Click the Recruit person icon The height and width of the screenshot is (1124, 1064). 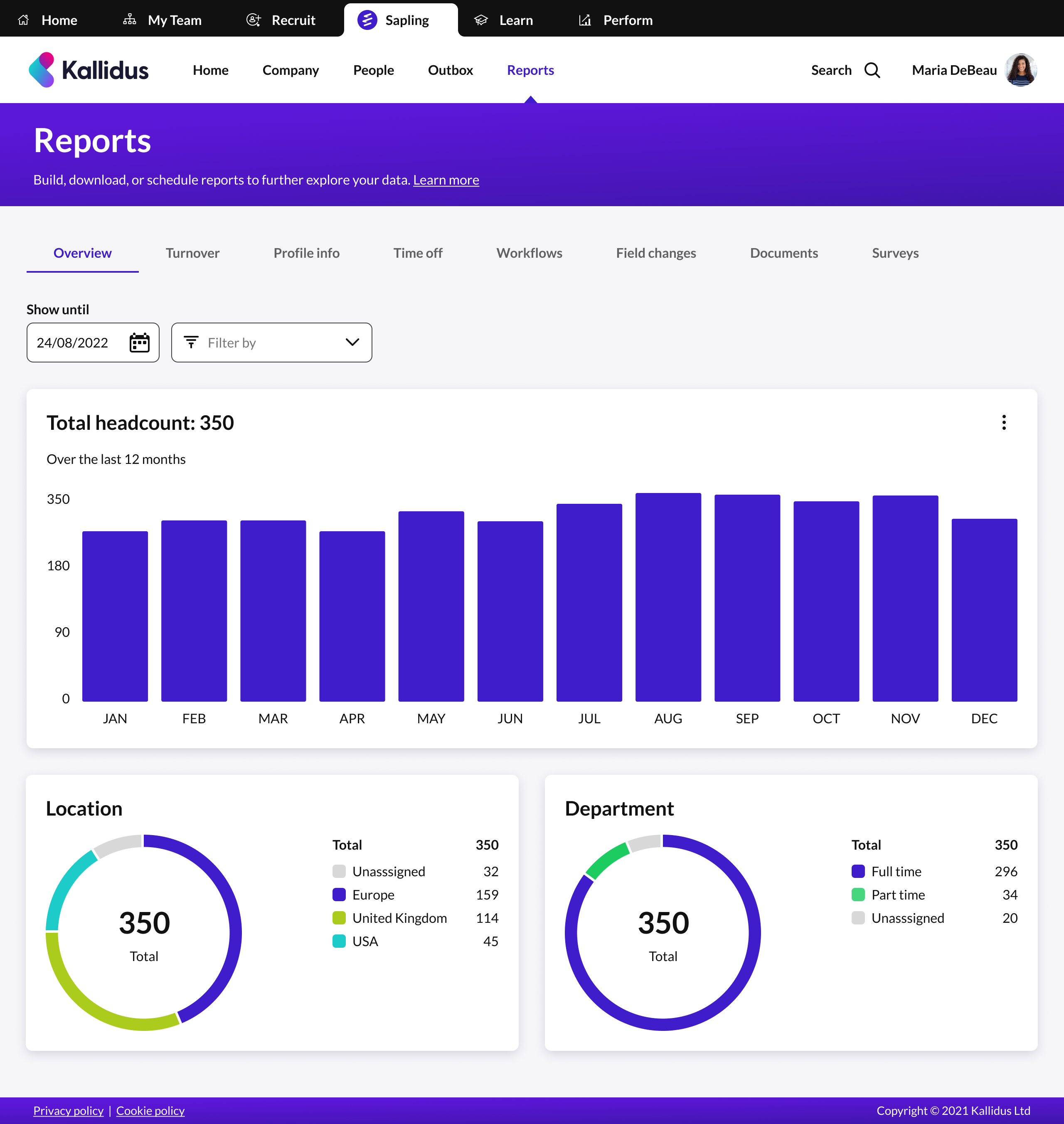point(254,20)
